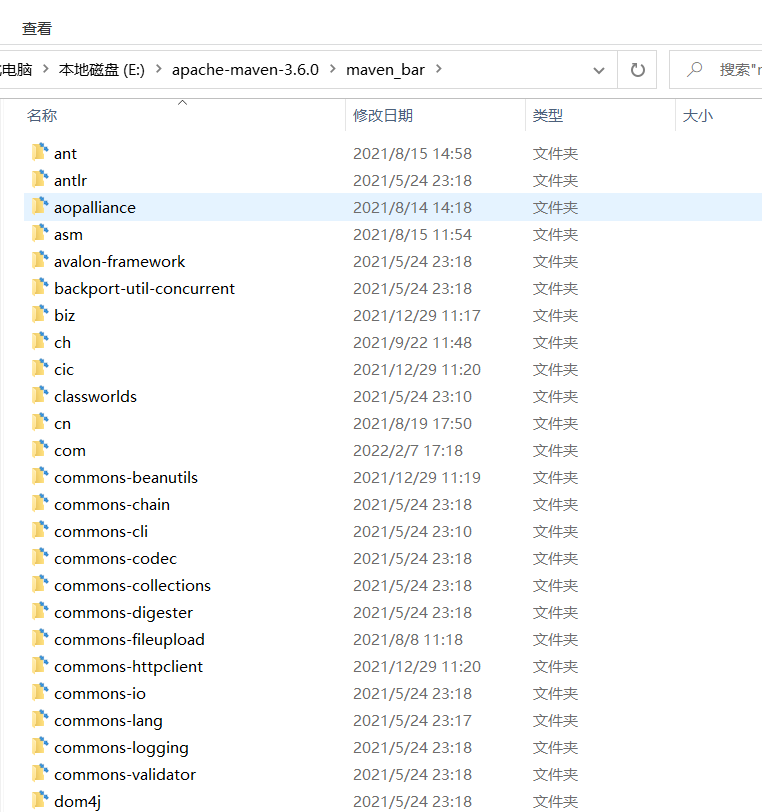Image resolution: width=762 pixels, height=812 pixels.
Task: Click date 2021/8/19 17:50 of cn
Action: coord(412,424)
